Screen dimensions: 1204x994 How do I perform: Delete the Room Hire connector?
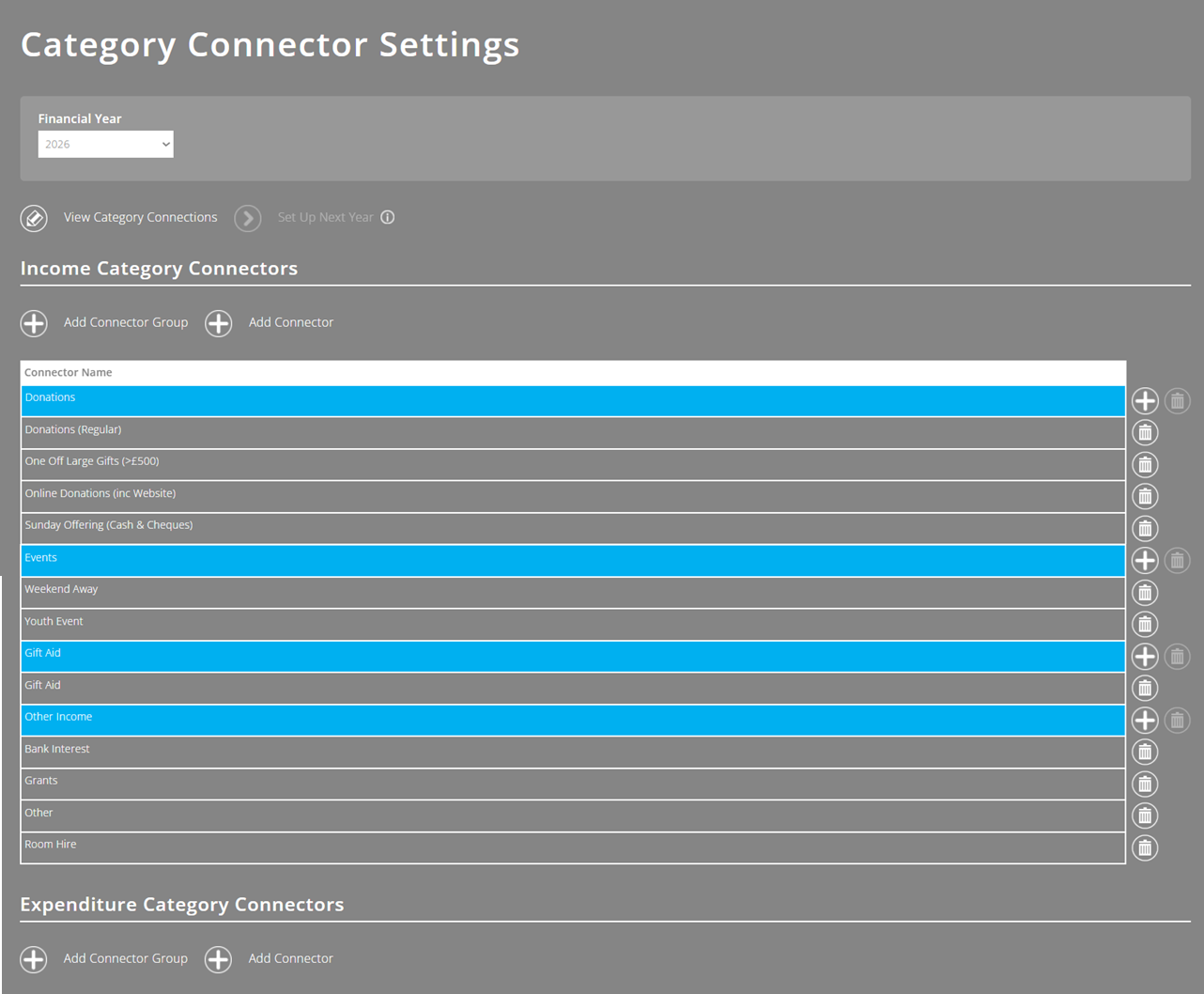click(1145, 848)
